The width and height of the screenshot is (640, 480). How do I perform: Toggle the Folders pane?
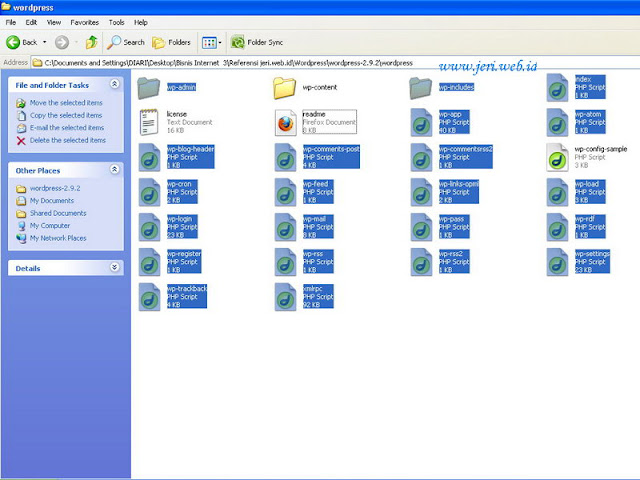pos(171,42)
